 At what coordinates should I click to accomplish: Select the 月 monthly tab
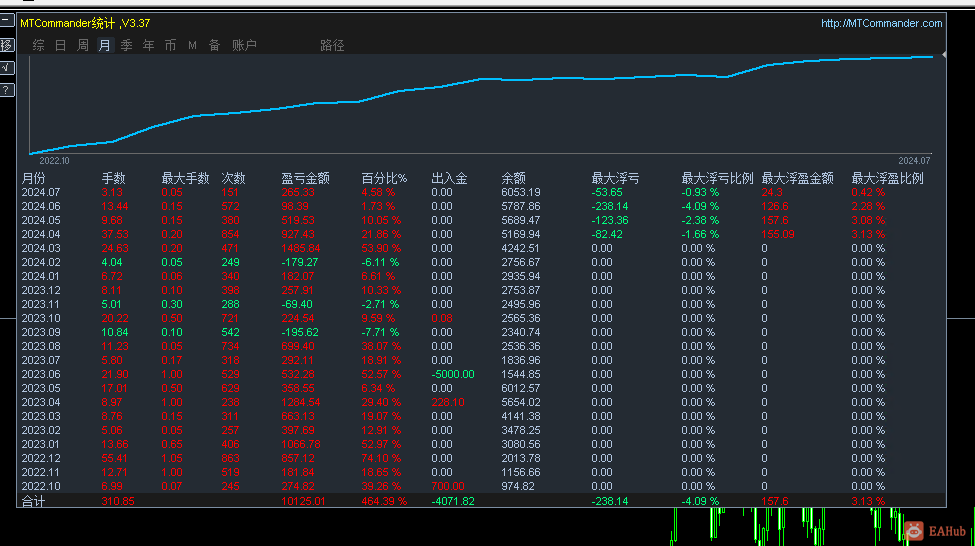[104, 45]
